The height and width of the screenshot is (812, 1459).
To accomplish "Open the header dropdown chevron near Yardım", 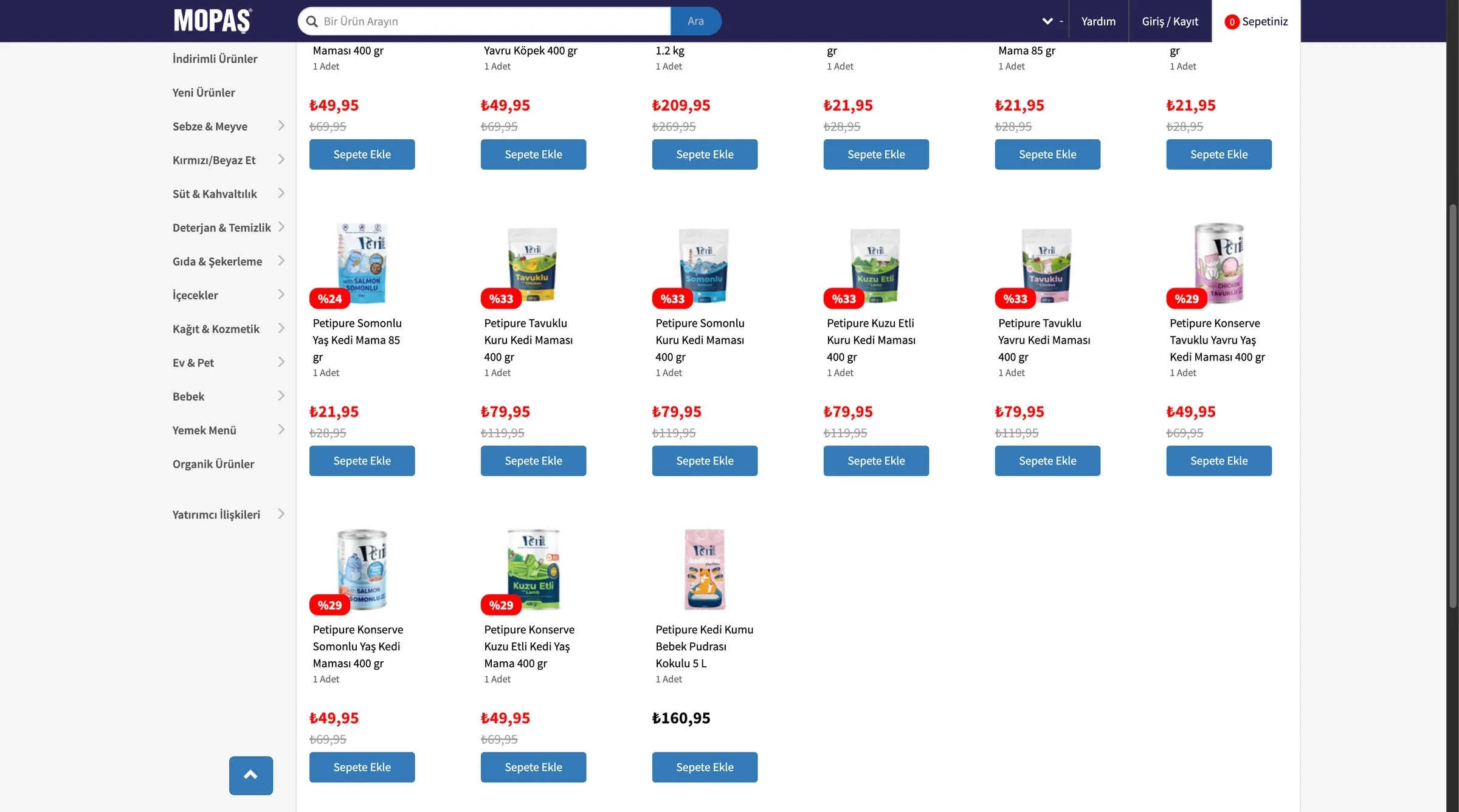I will click(1047, 21).
